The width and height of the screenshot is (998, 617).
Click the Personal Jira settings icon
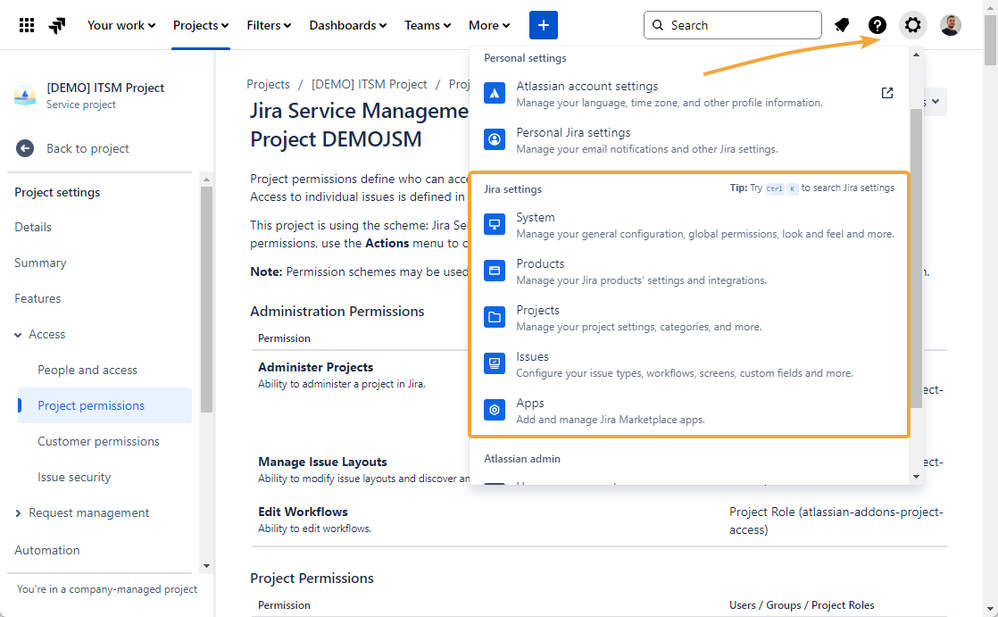[495, 139]
